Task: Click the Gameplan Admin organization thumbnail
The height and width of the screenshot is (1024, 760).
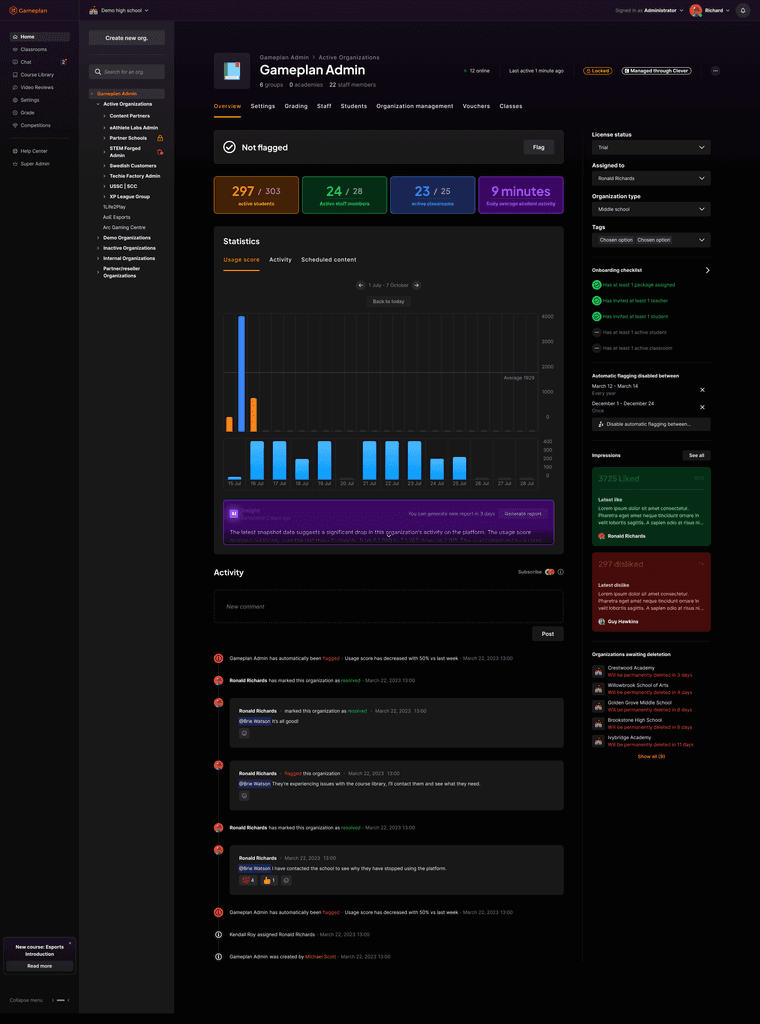Action: point(232,71)
